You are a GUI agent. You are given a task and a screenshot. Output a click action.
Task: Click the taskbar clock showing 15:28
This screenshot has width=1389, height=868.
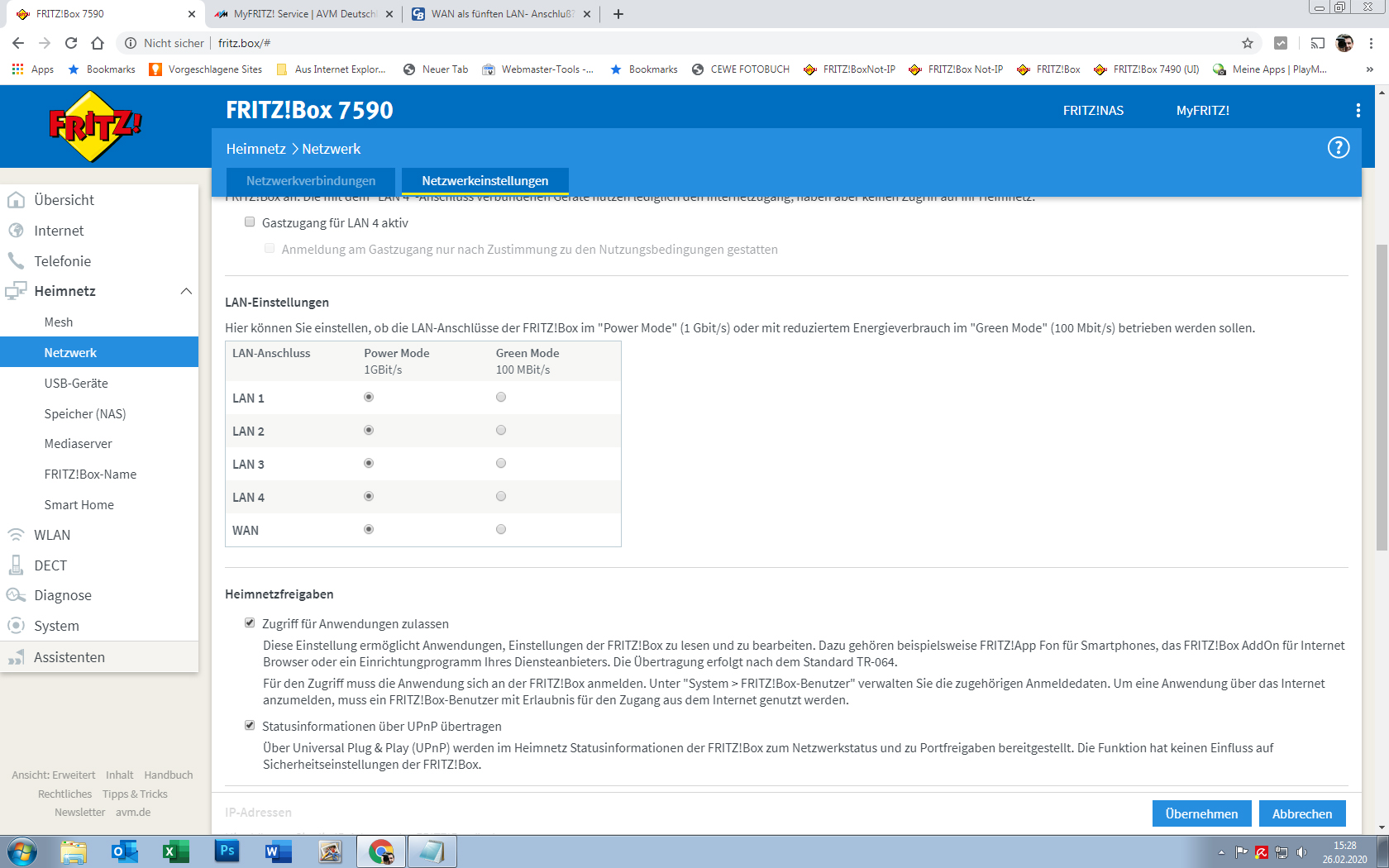(1344, 852)
